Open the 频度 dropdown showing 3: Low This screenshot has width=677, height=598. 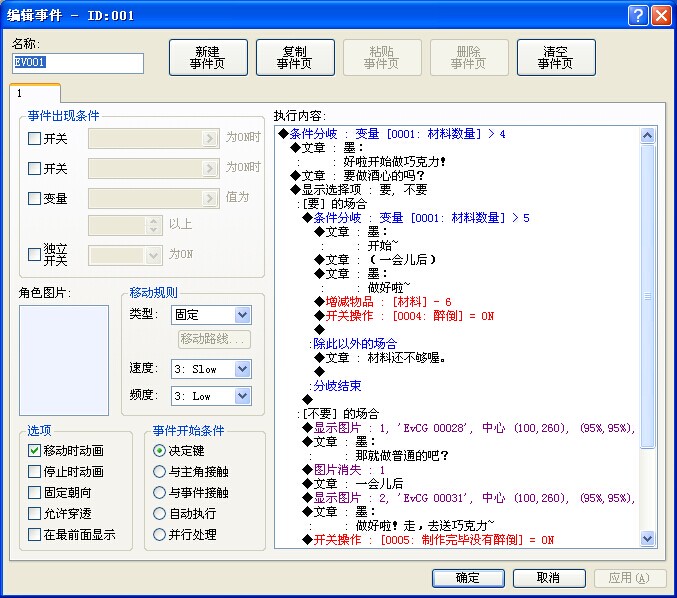pyautogui.click(x=212, y=396)
